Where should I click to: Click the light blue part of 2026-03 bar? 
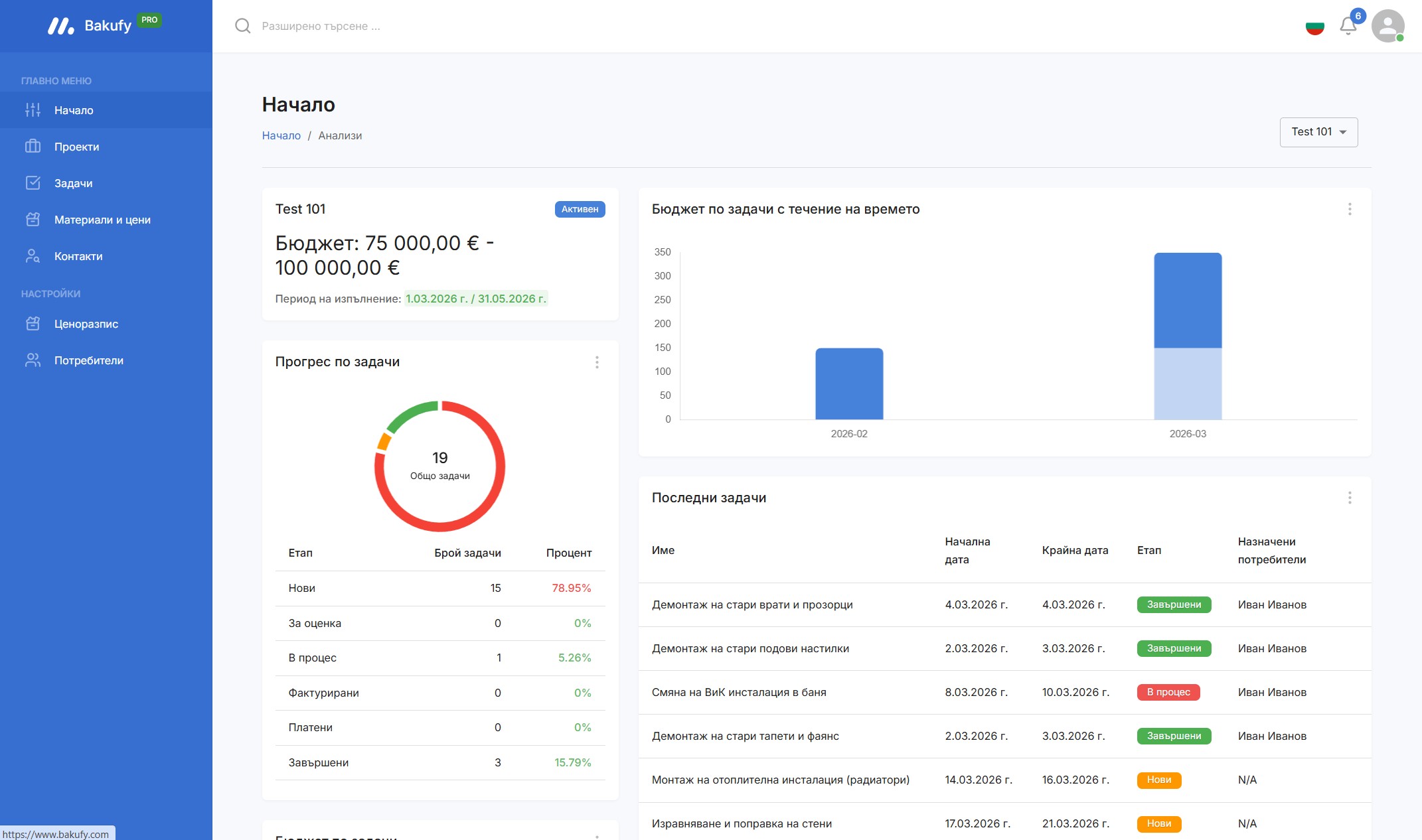point(1188,384)
